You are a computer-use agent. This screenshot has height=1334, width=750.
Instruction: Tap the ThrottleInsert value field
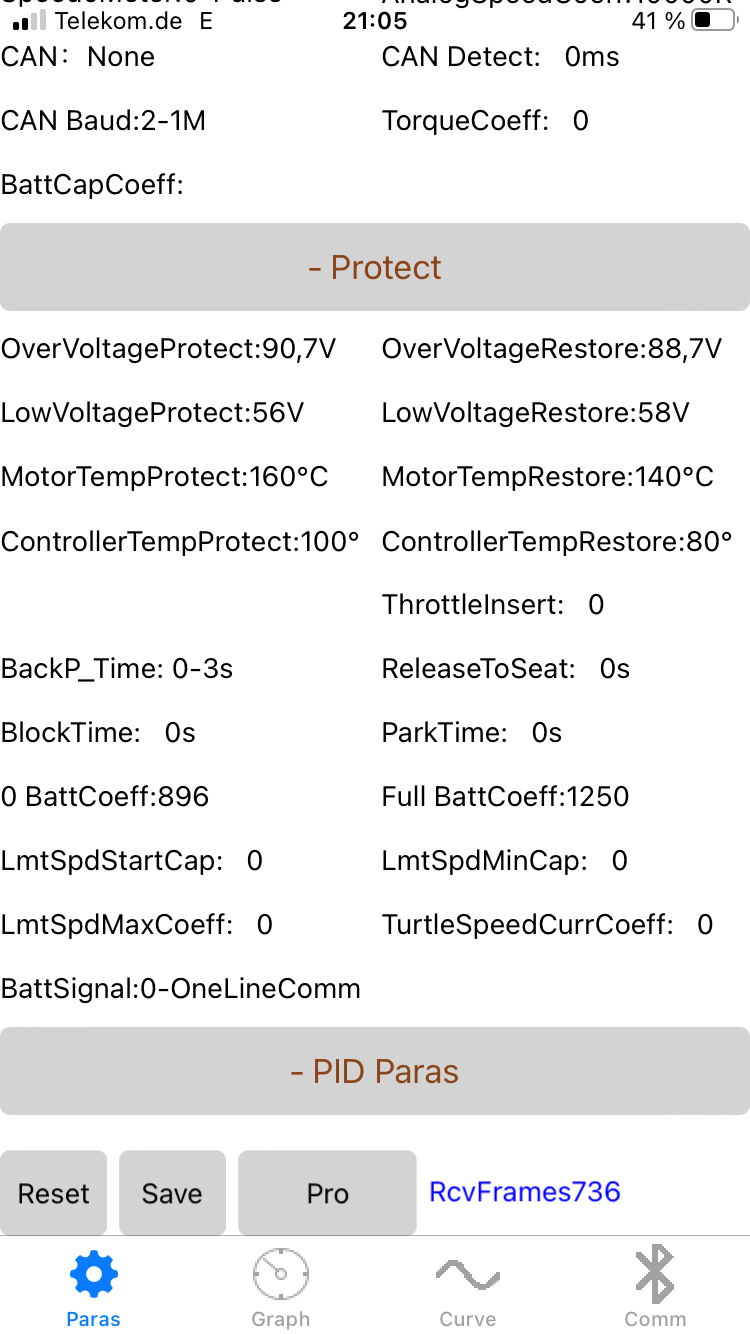pos(595,605)
